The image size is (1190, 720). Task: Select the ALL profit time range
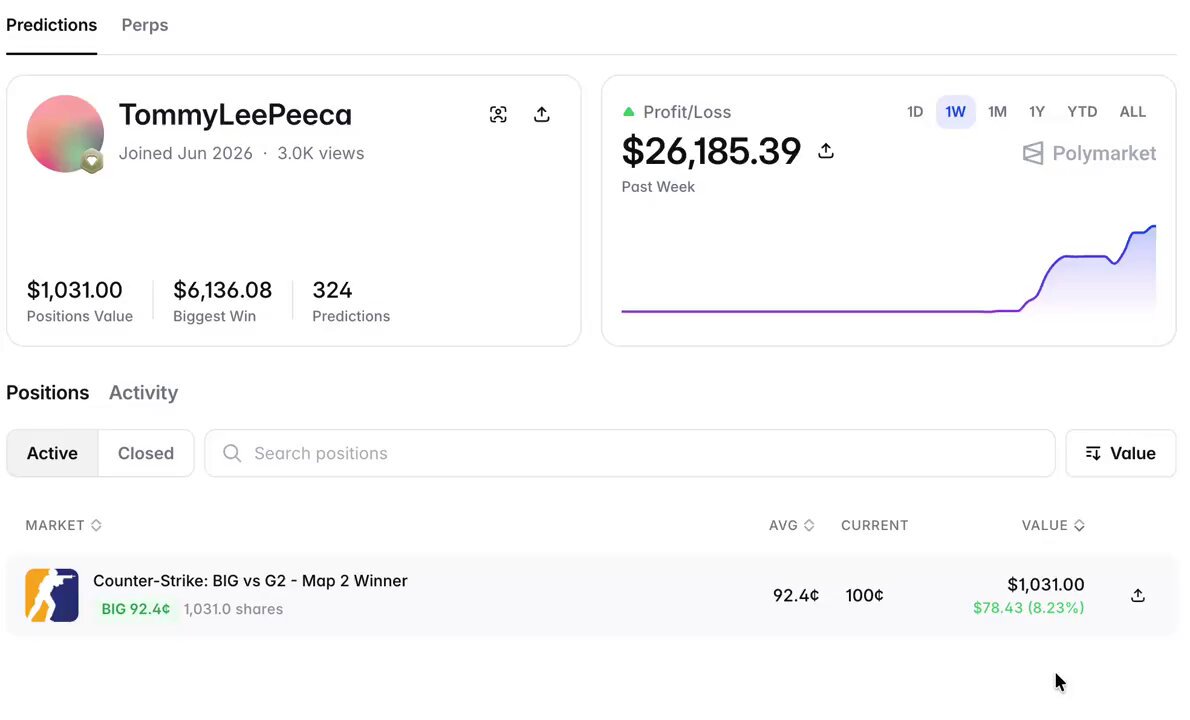point(1132,112)
